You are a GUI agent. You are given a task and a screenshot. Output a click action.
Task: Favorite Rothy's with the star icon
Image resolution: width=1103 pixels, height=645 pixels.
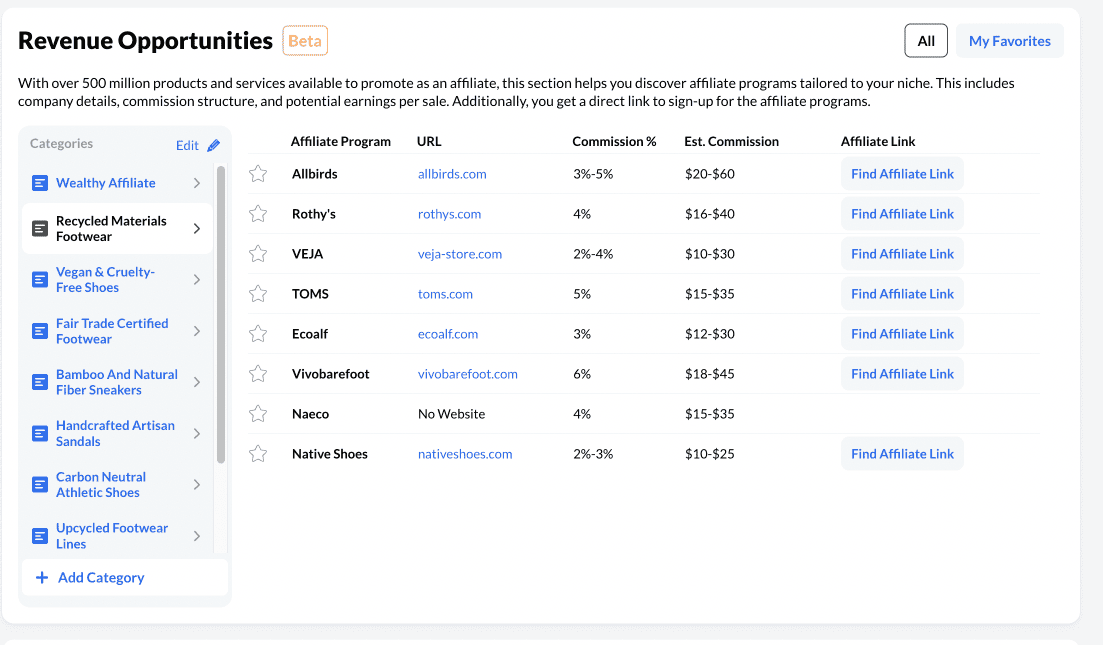258,214
